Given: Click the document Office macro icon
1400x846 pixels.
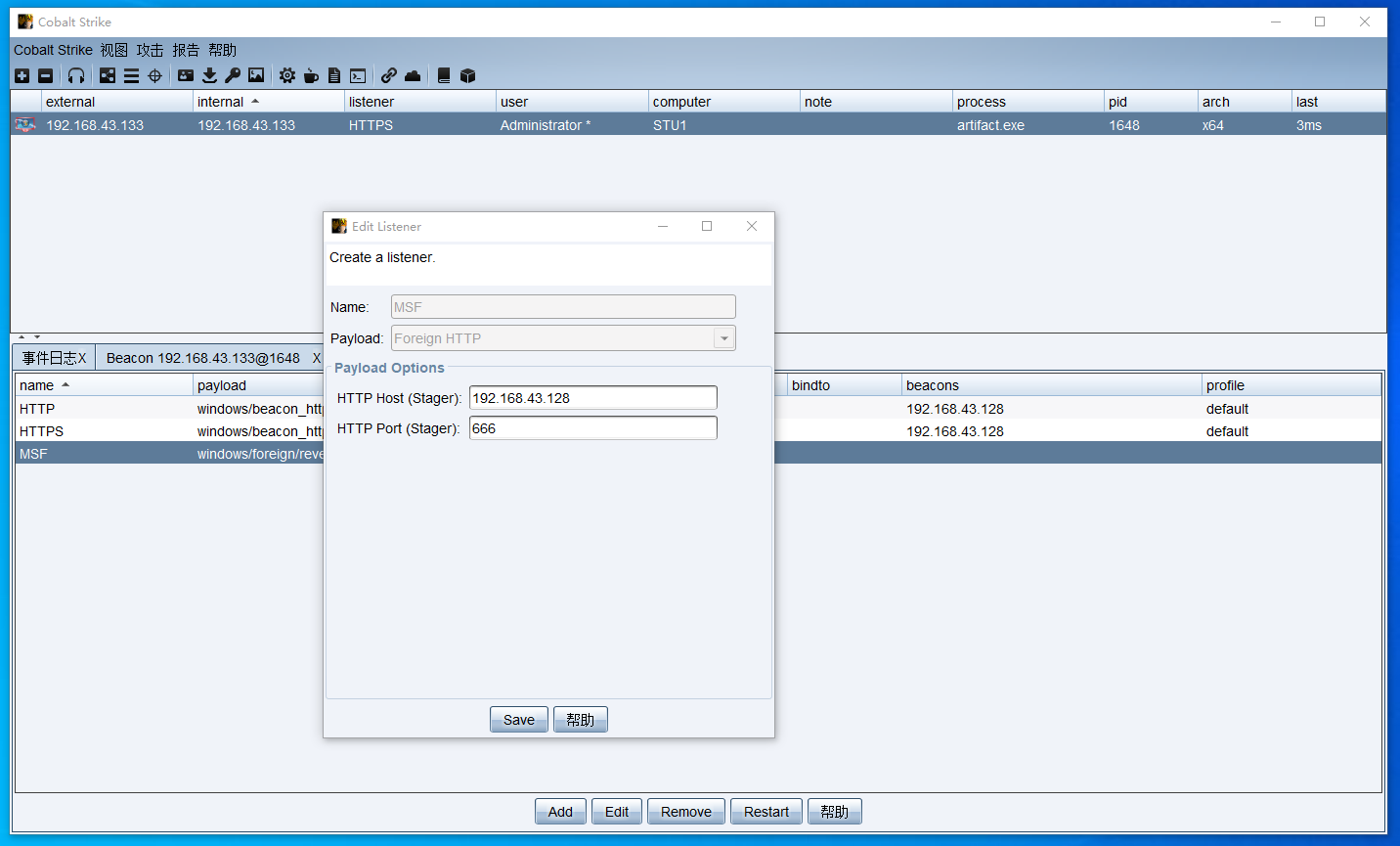Looking at the screenshot, I should (x=334, y=75).
